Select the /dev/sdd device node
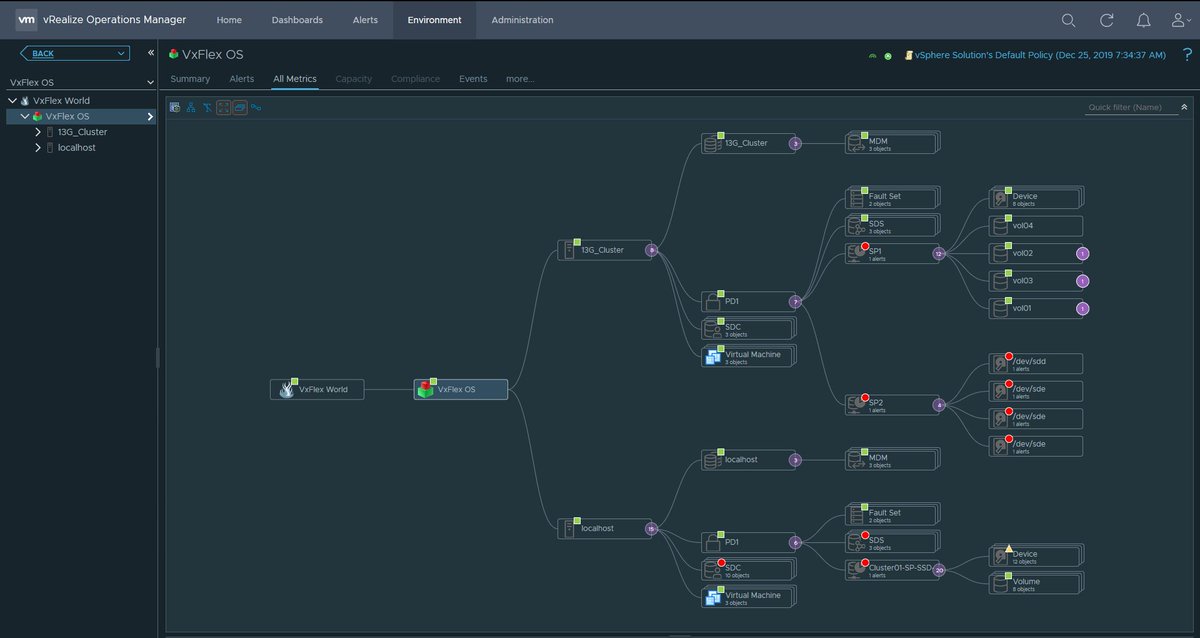1200x638 pixels. pyautogui.click(x=1036, y=363)
